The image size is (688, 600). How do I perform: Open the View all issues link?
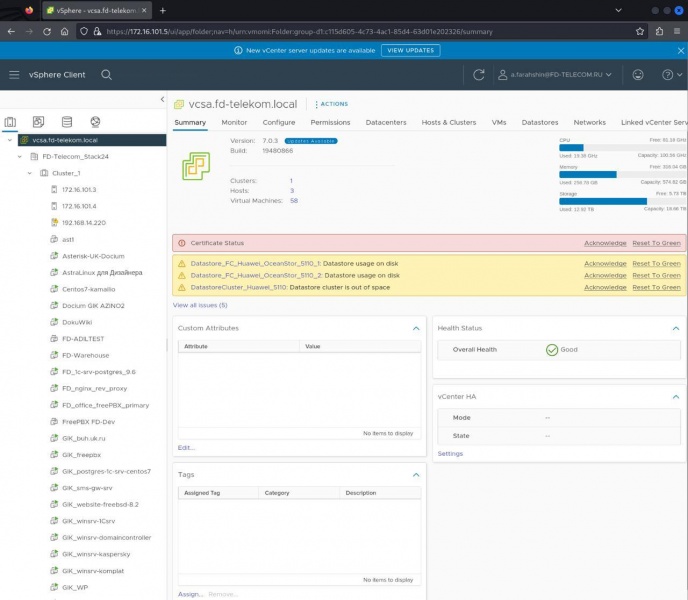point(200,305)
